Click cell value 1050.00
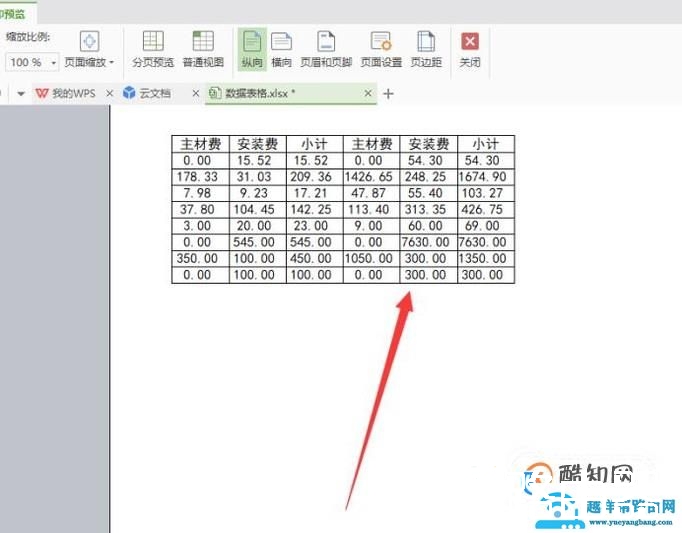 pyautogui.click(x=368, y=258)
